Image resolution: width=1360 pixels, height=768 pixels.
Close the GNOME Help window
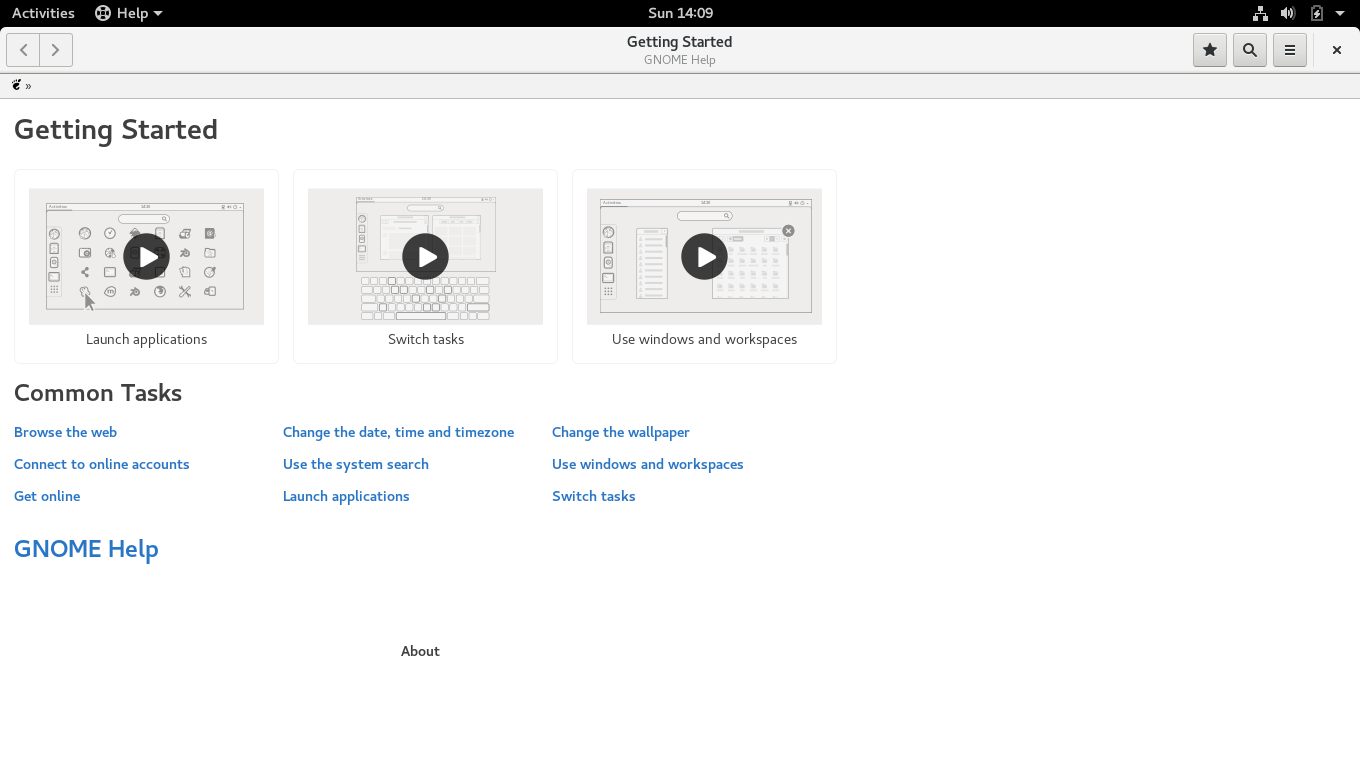pos(1336,50)
